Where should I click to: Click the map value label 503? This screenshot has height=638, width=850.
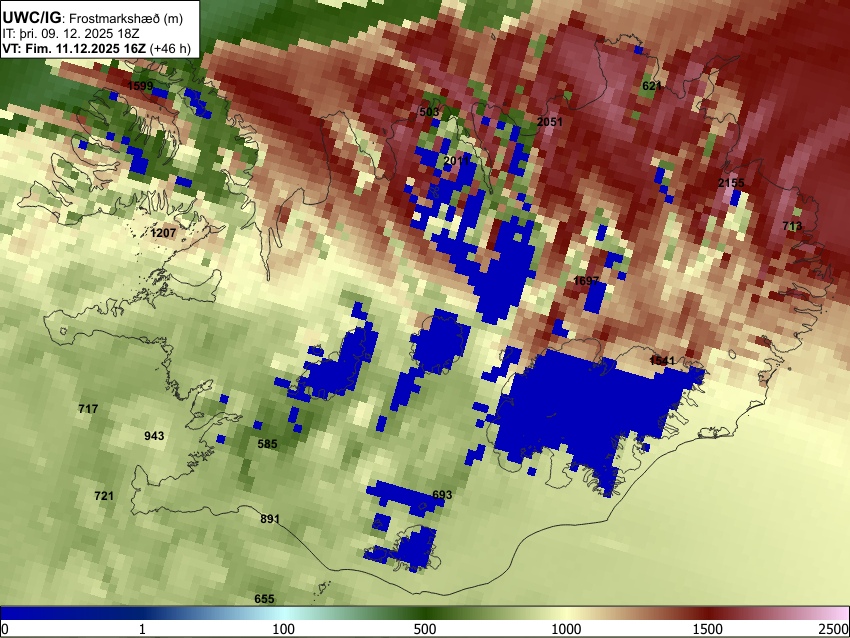(x=429, y=112)
